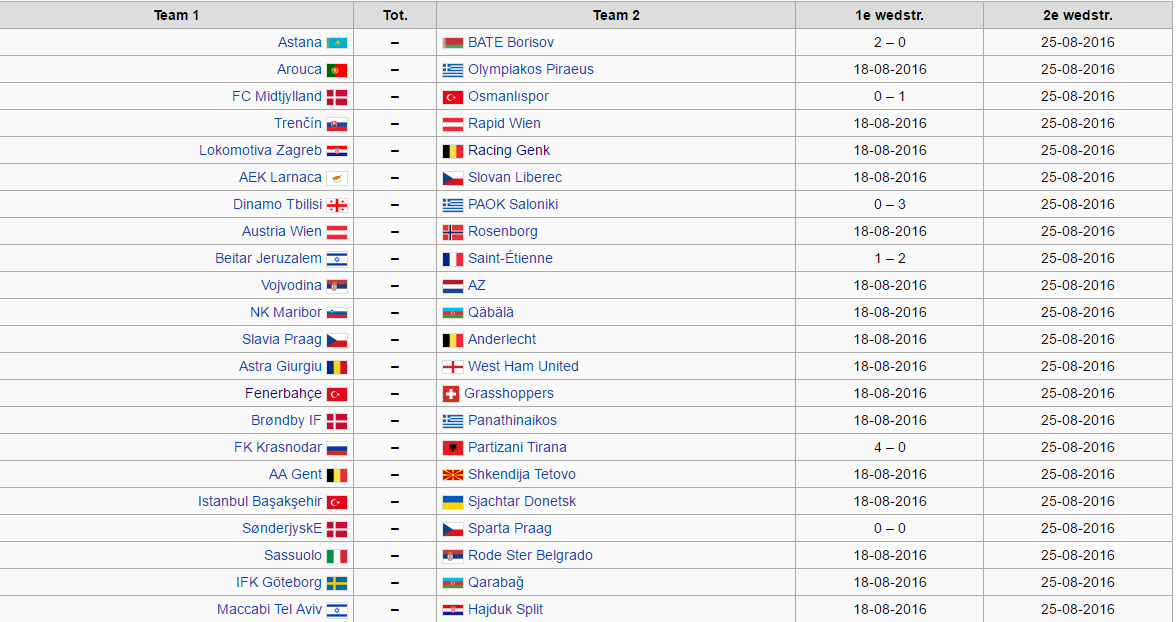1176x622 pixels.
Task: Click the Dutch flag beside AZ
Action: 452,287
